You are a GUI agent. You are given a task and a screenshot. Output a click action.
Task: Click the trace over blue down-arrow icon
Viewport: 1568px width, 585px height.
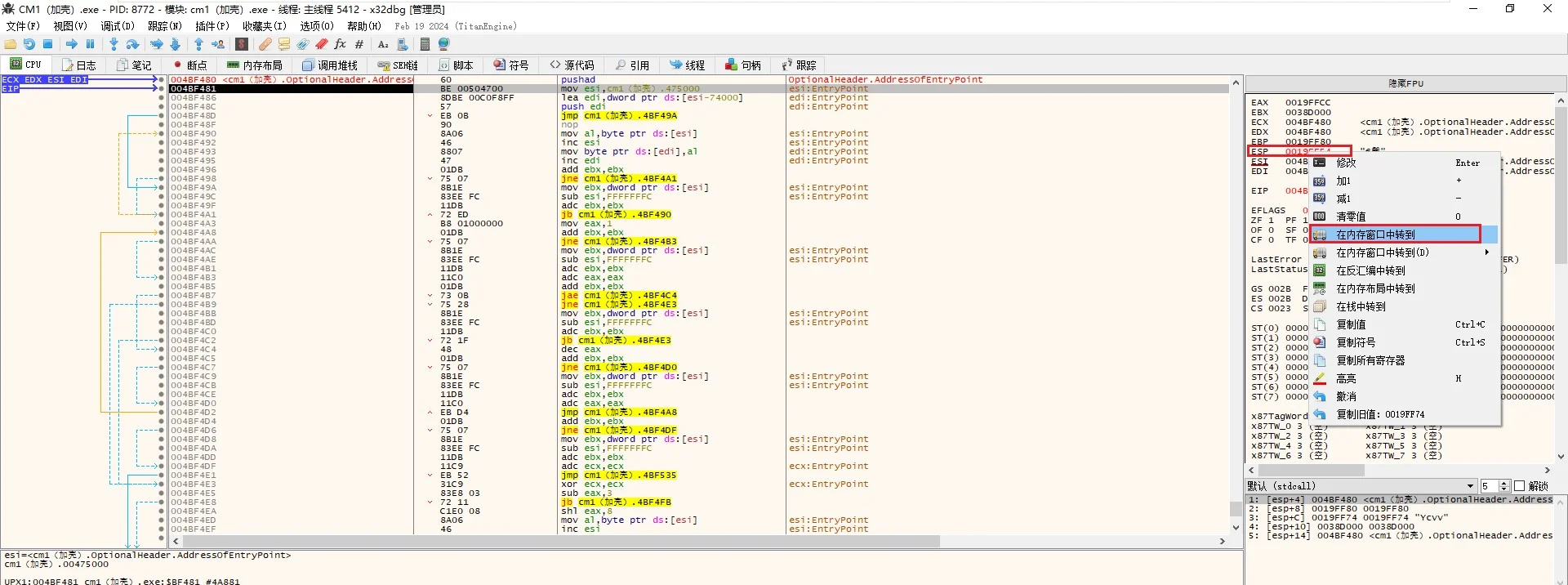point(176,44)
